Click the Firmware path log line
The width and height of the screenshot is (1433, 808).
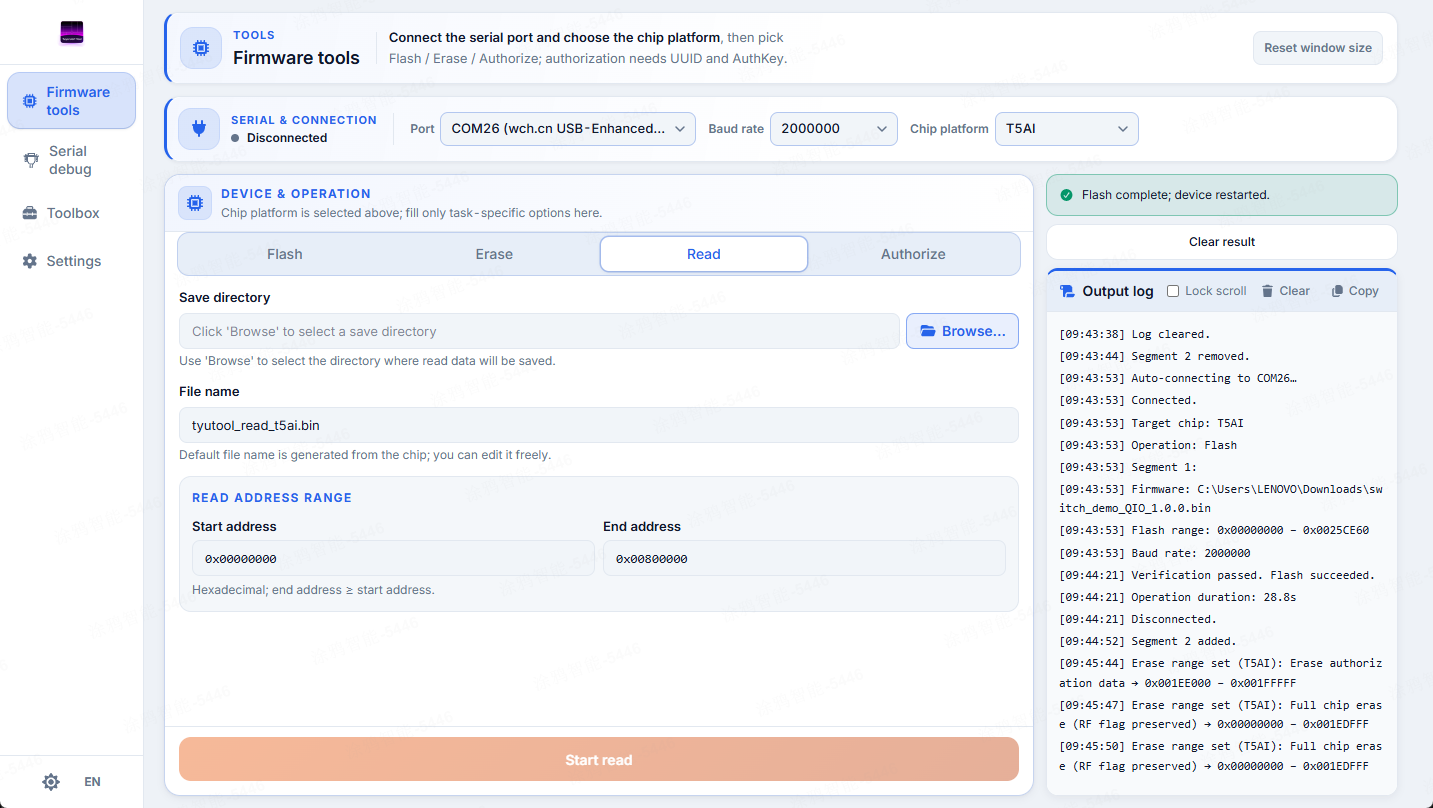click(1221, 498)
